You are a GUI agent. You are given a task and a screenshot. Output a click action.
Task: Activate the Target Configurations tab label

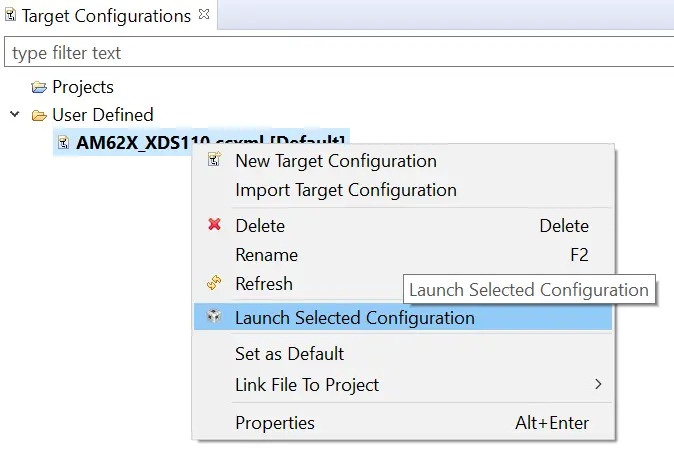[106, 16]
